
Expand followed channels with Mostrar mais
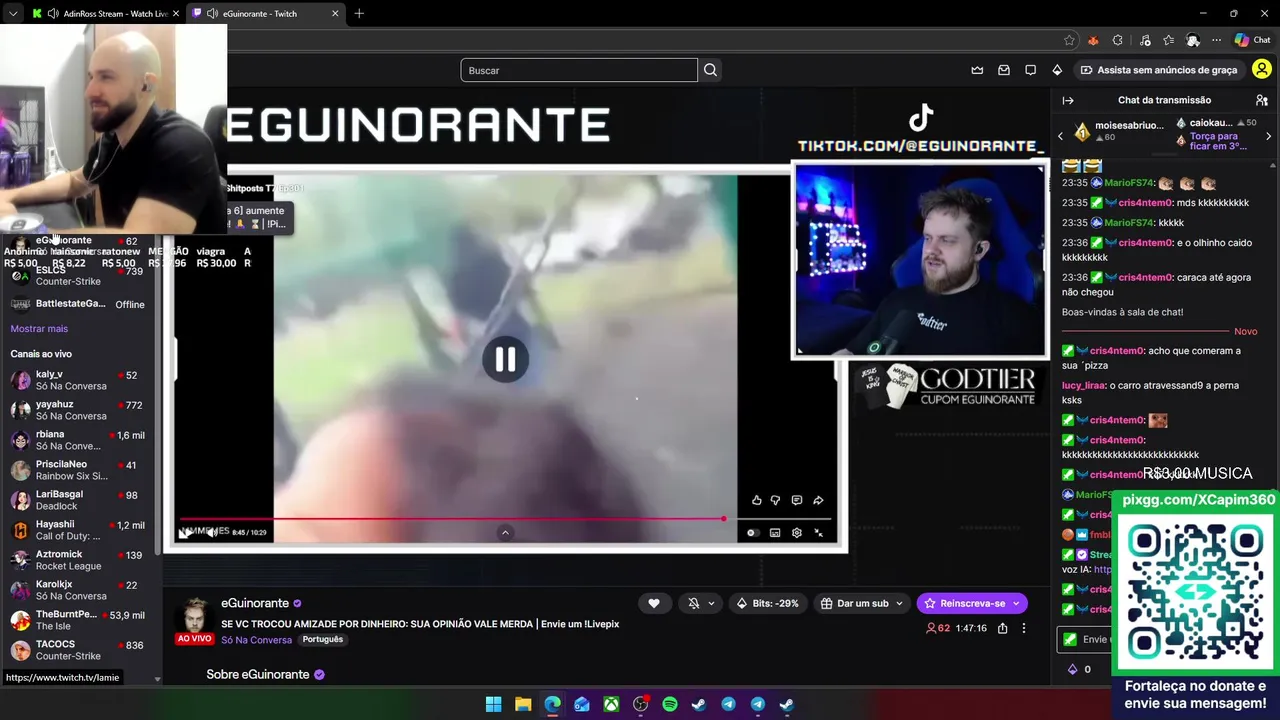pyautogui.click(x=39, y=329)
